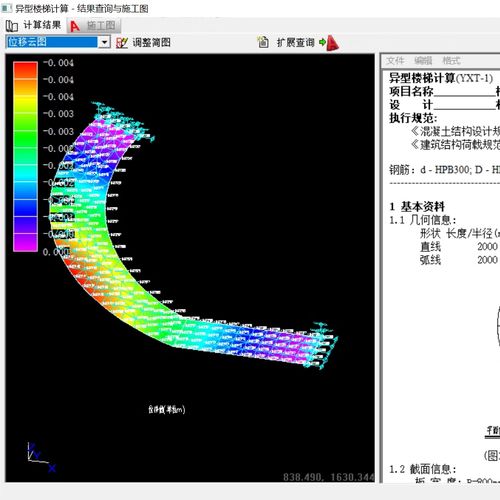
Task: Click the coordinate readout 838.490, 1630.344
Action: tap(329, 477)
